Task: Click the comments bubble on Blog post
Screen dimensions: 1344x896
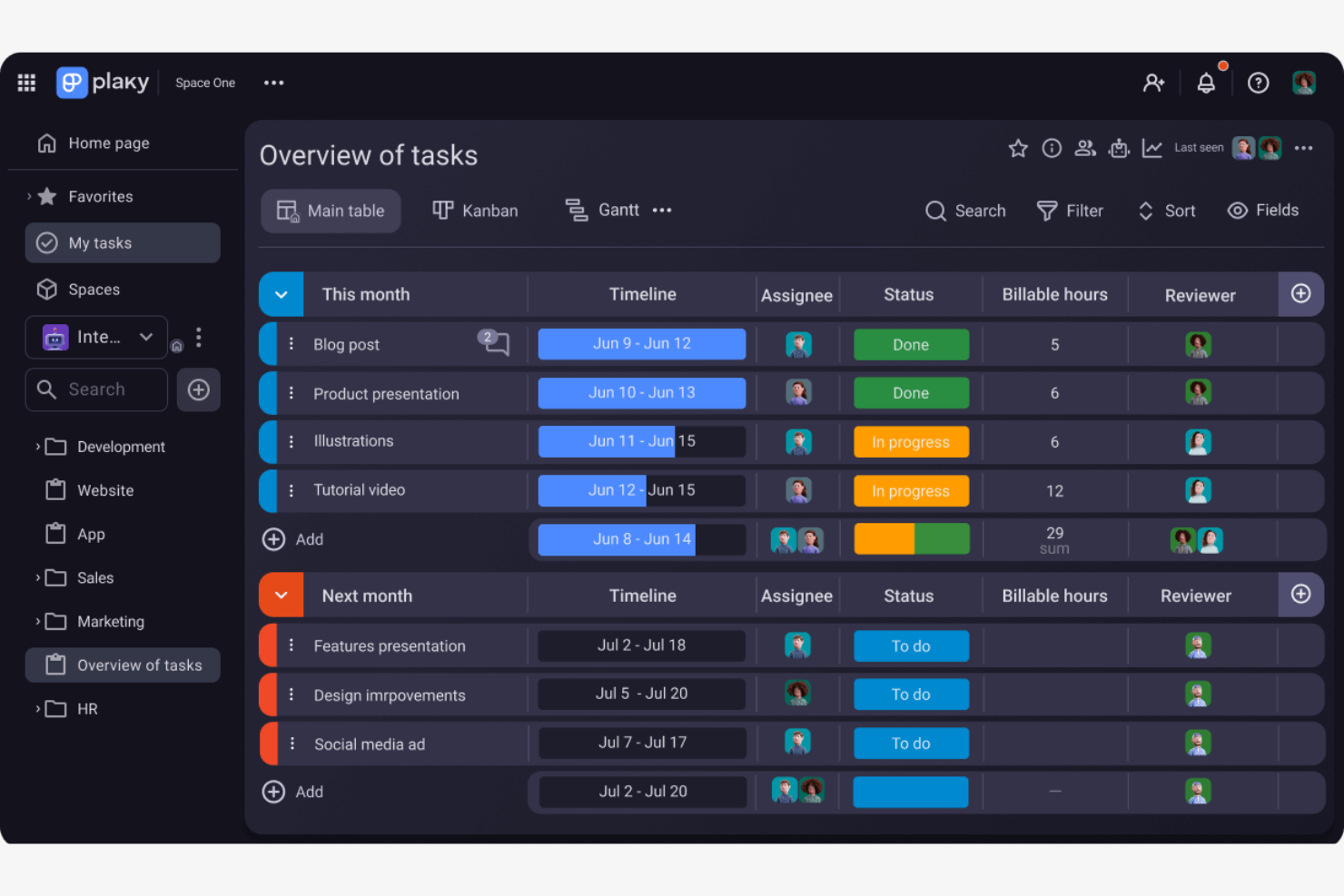Action: pos(495,343)
